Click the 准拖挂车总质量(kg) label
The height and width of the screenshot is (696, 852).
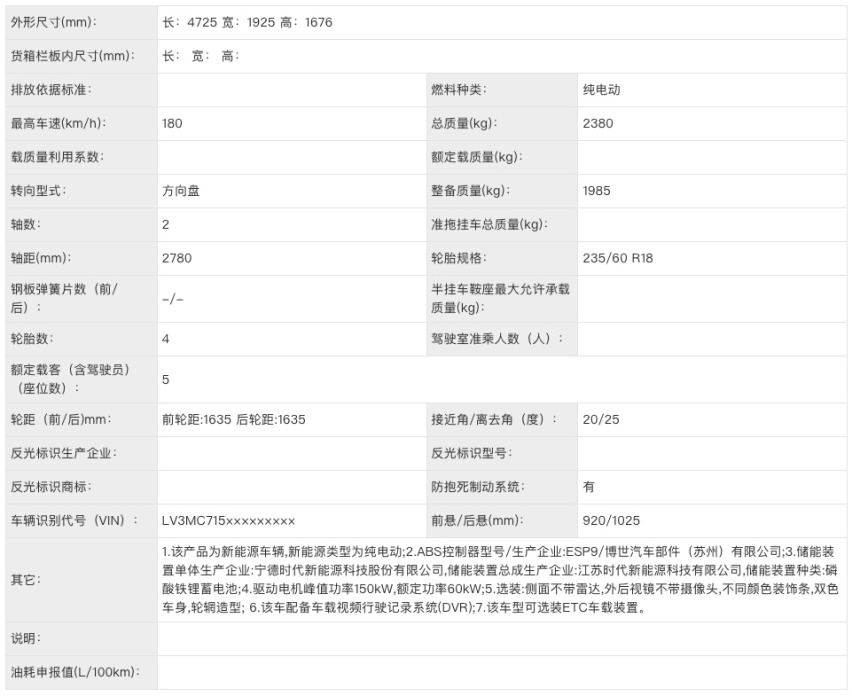click(x=489, y=224)
